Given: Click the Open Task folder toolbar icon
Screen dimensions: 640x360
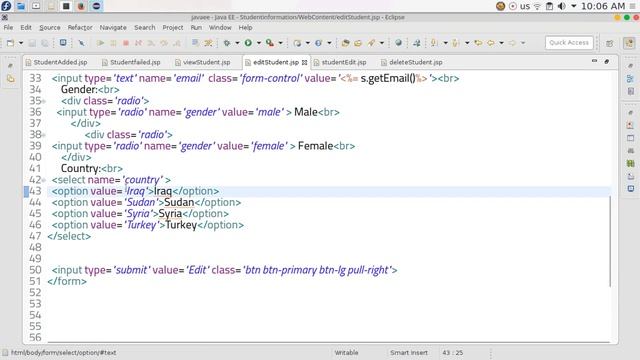Looking at the screenshot, I should (x=358, y=43).
